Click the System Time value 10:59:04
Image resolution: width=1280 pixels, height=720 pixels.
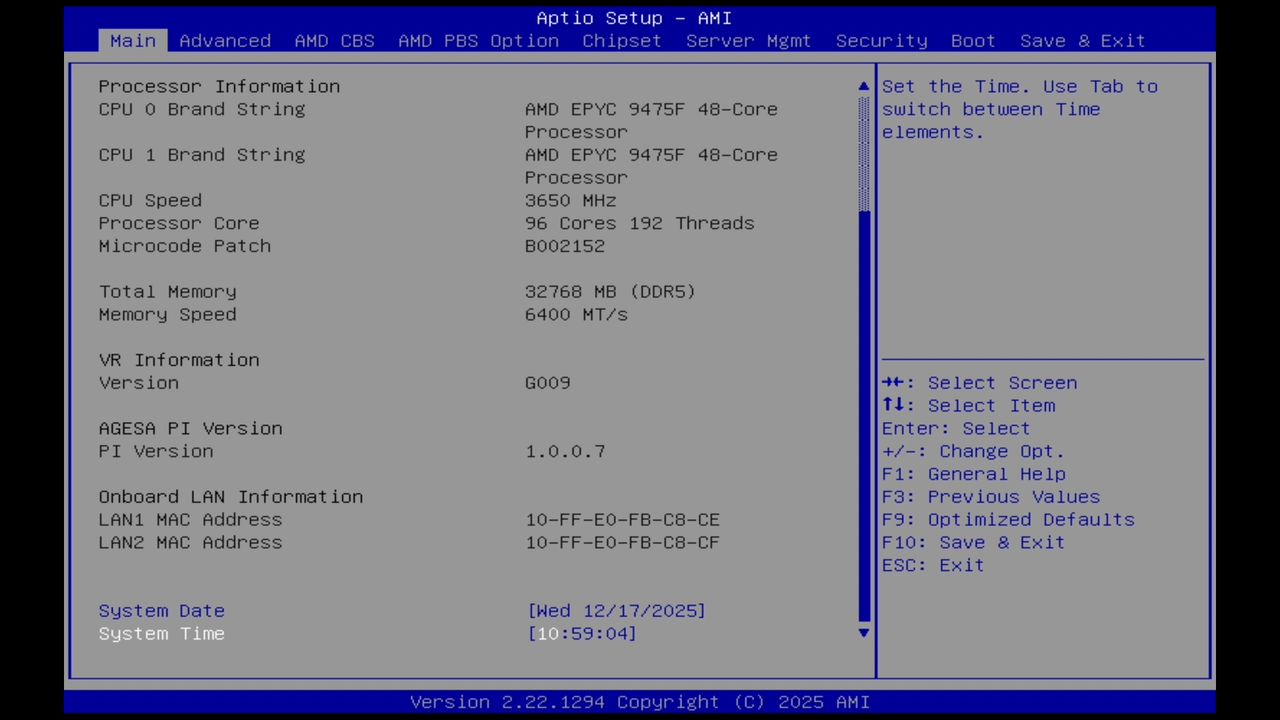tap(582, 633)
